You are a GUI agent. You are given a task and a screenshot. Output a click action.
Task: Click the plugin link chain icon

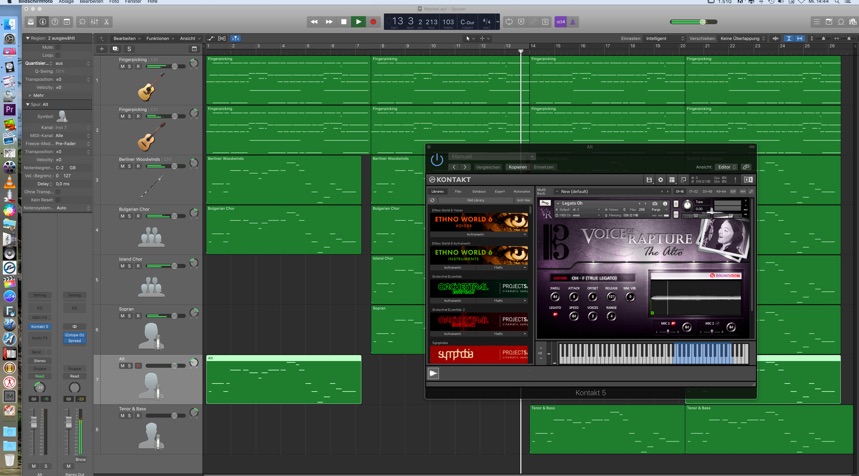746,167
